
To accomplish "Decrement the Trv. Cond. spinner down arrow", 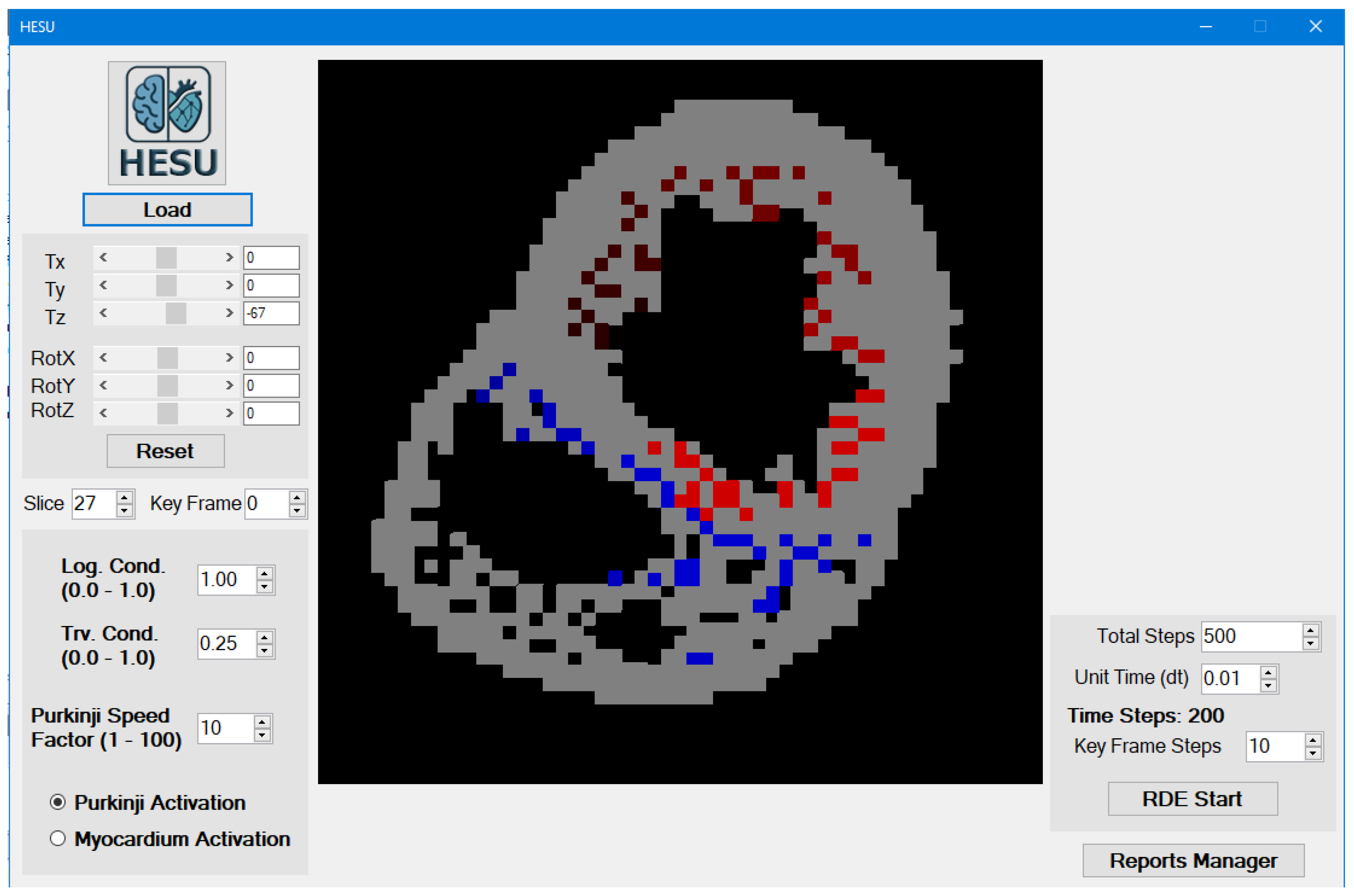I will 265,650.
